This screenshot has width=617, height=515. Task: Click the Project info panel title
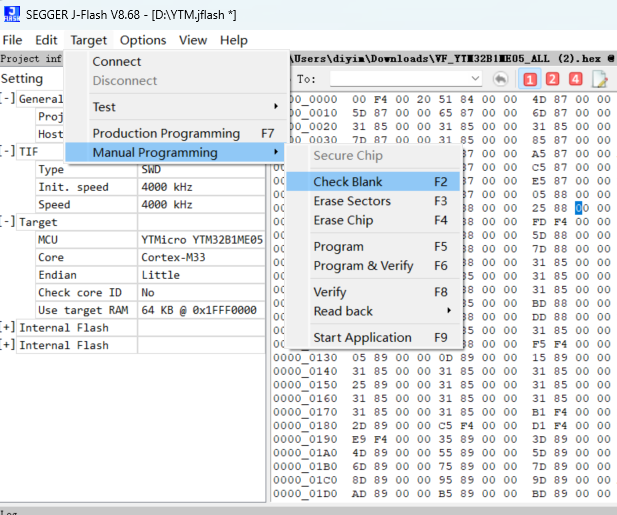pyautogui.click(x=31, y=59)
